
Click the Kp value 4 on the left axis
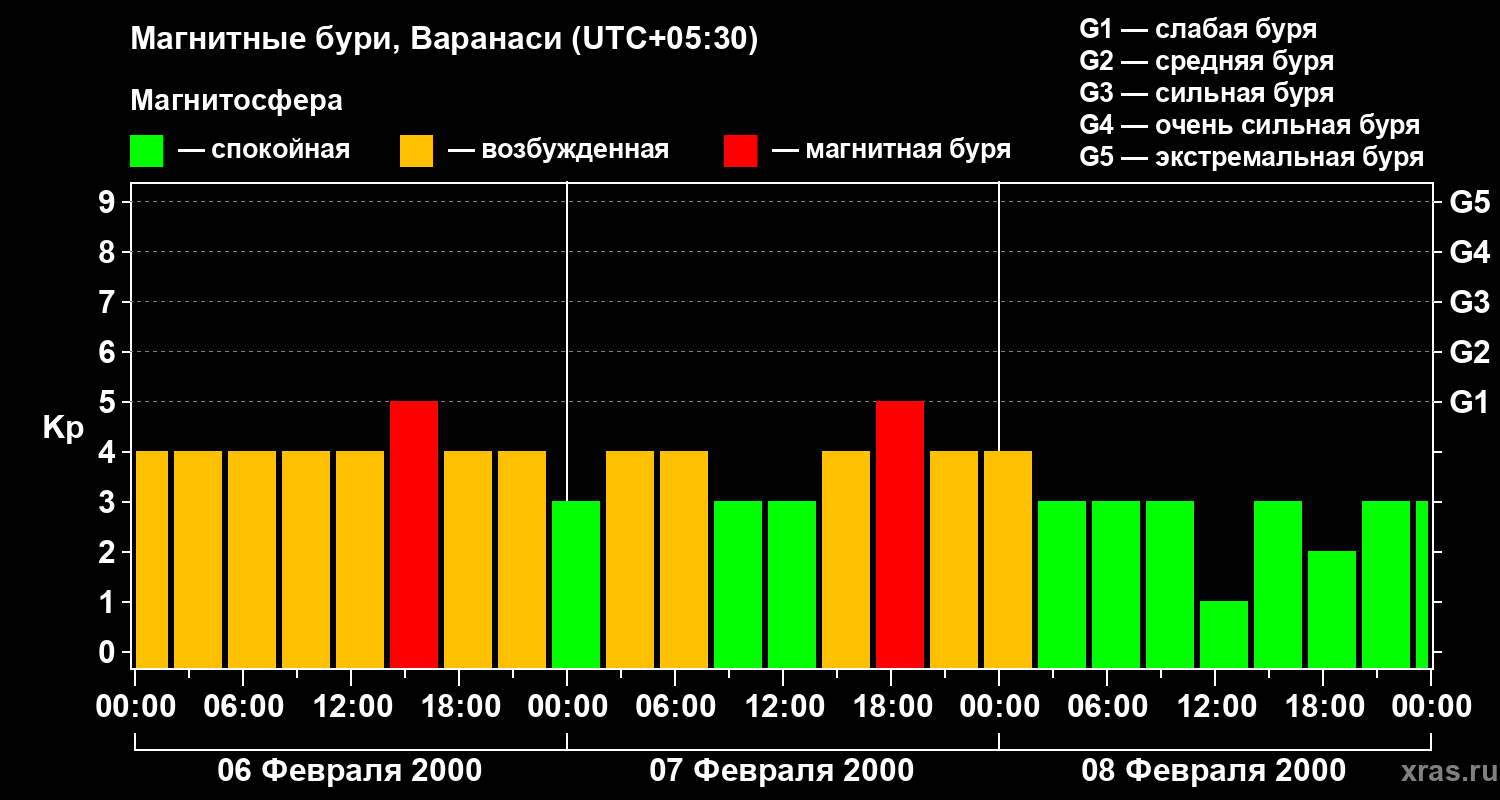point(108,453)
